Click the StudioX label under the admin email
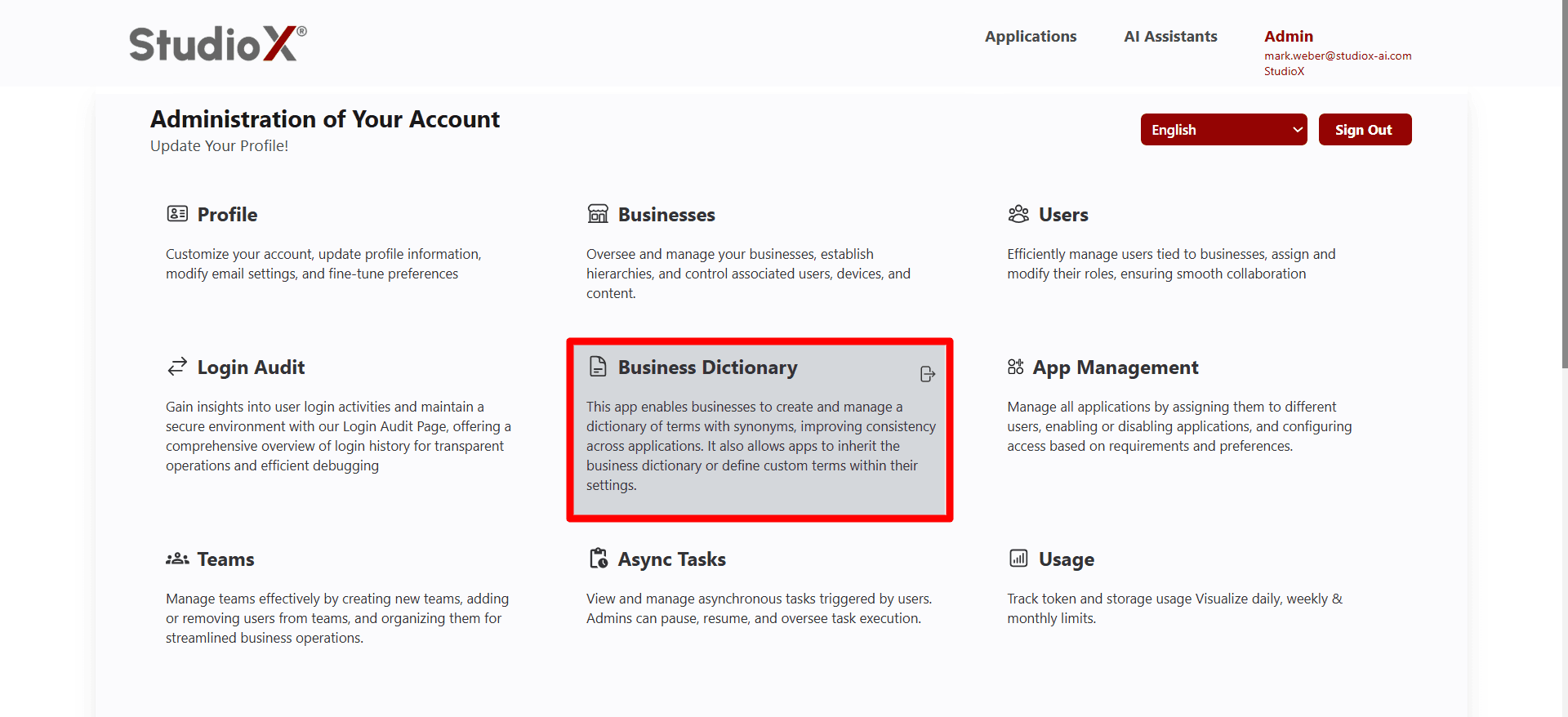Screen dimensions: 1568x717 [x=1284, y=71]
